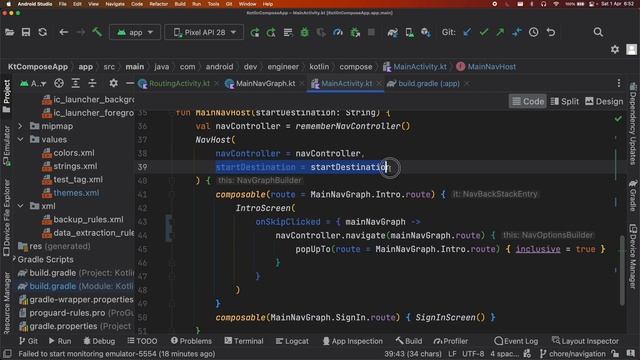The height and width of the screenshot is (360, 640).
Task: Open the Terminal tool window
Action: 244,341
